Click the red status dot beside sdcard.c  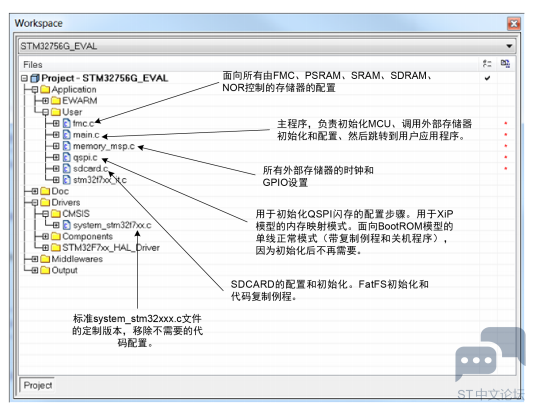pos(506,168)
